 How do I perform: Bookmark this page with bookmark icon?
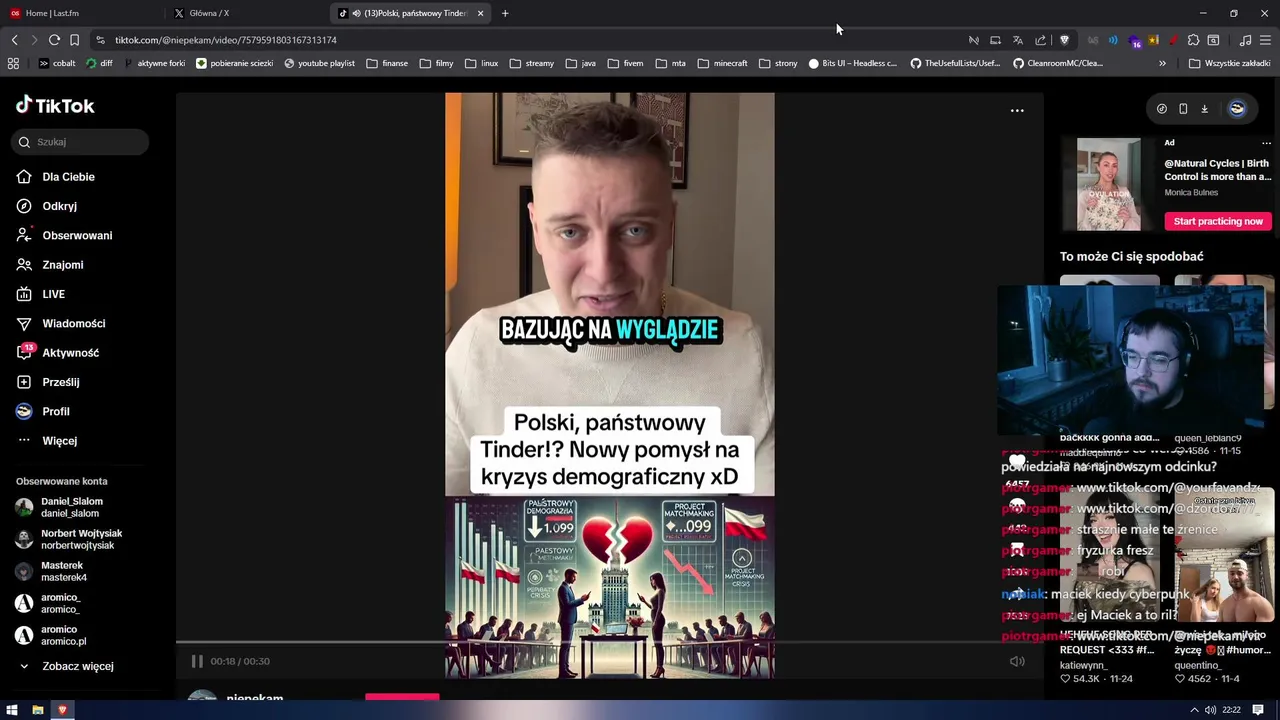click(74, 40)
